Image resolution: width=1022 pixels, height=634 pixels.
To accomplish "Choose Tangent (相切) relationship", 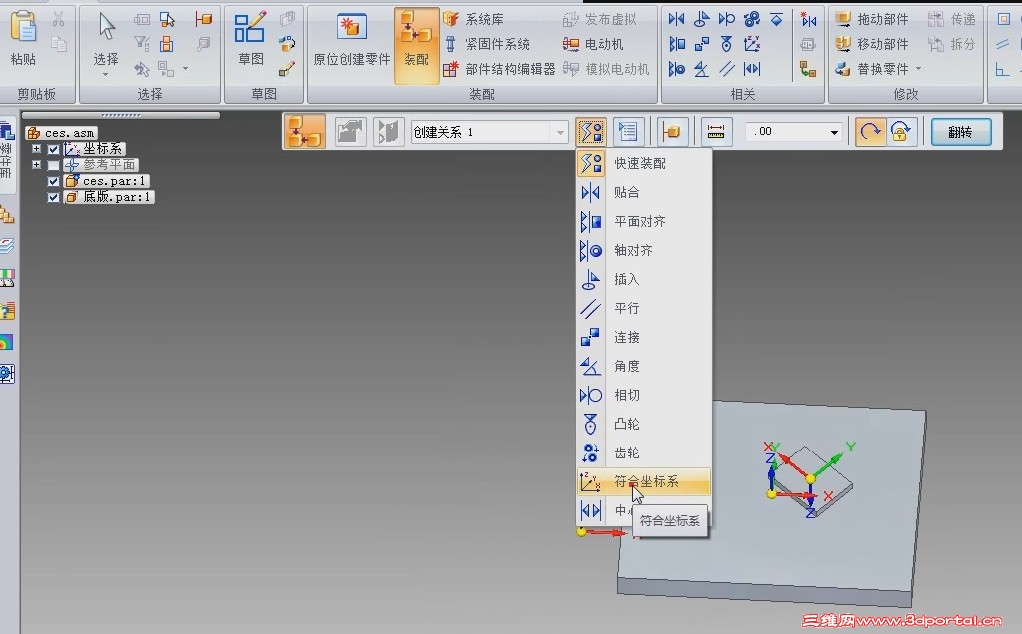I will click(x=643, y=396).
